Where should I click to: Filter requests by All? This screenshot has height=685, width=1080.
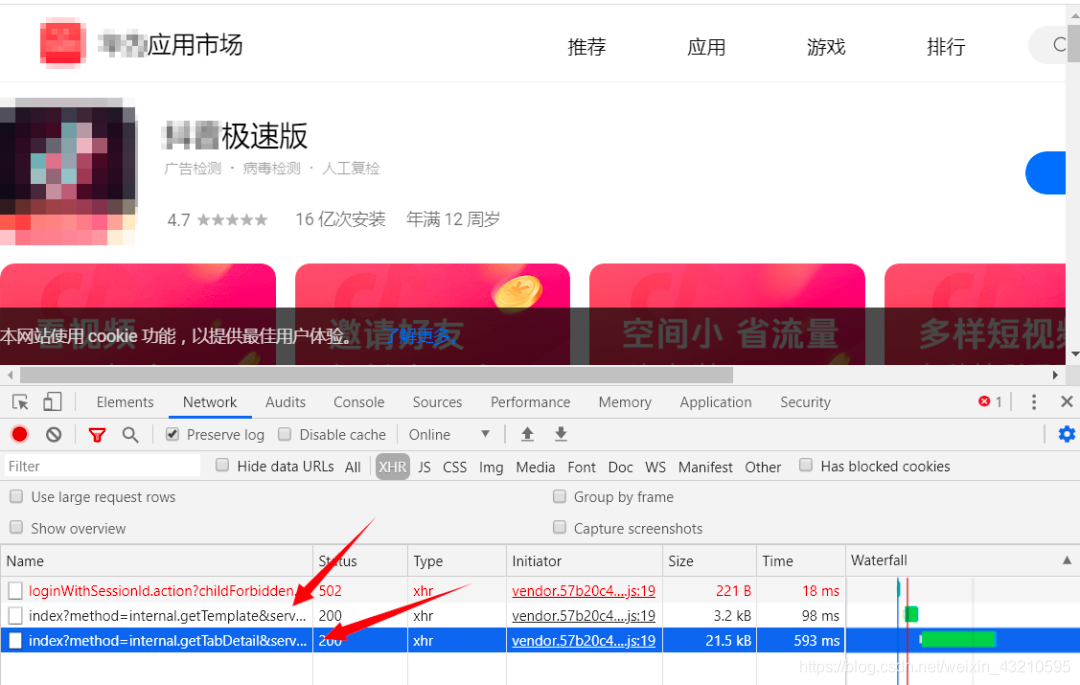pyautogui.click(x=353, y=467)
